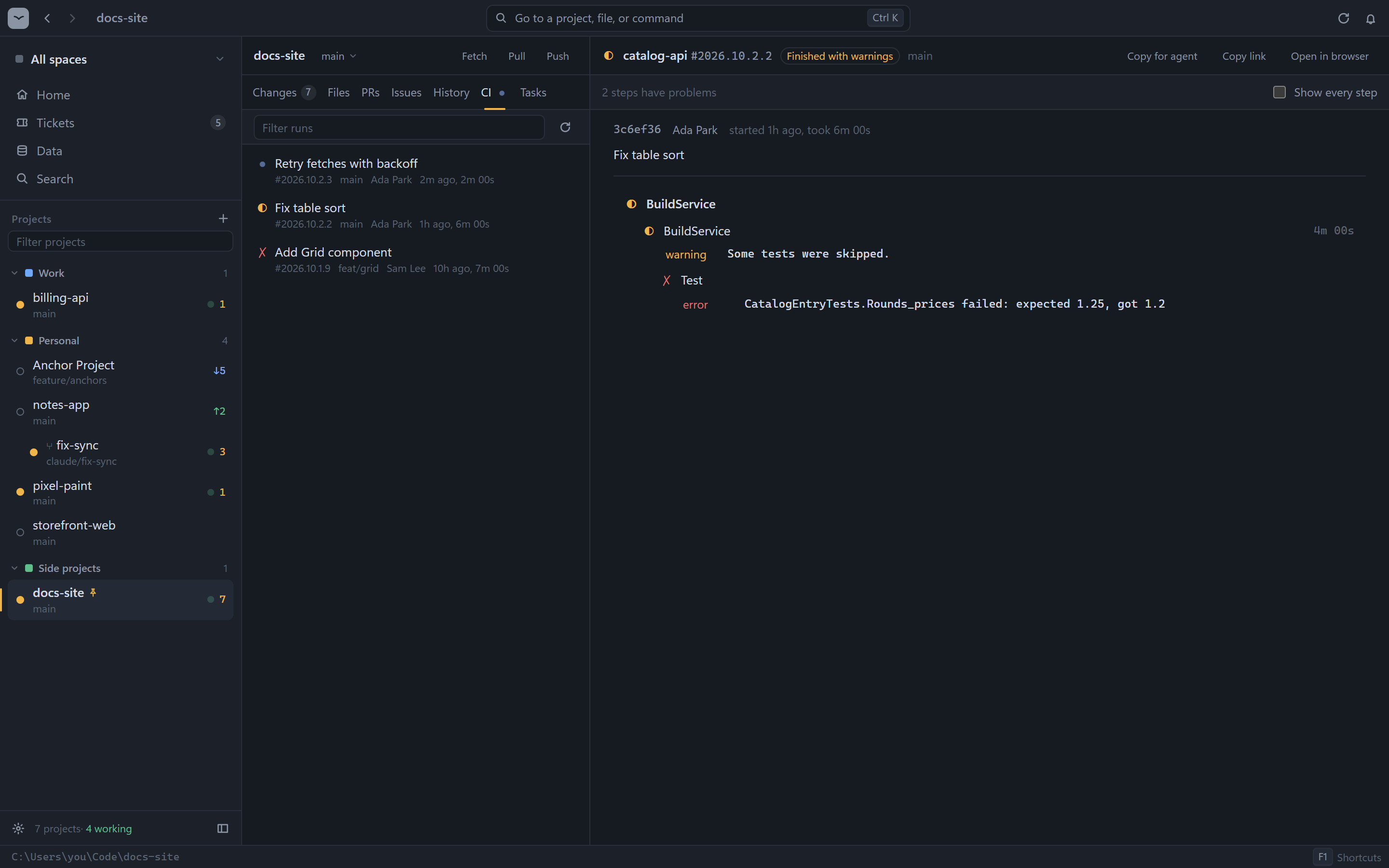
Task: Switch to the PRs tab
Action: tap(370, 93)
